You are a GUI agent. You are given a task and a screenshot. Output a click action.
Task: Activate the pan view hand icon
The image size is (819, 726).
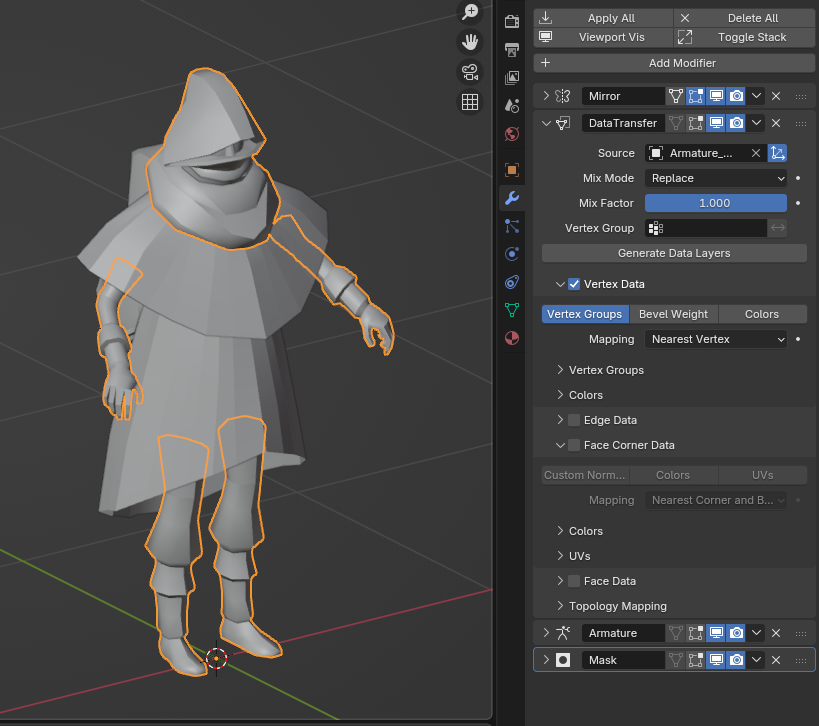pos(470,42)
